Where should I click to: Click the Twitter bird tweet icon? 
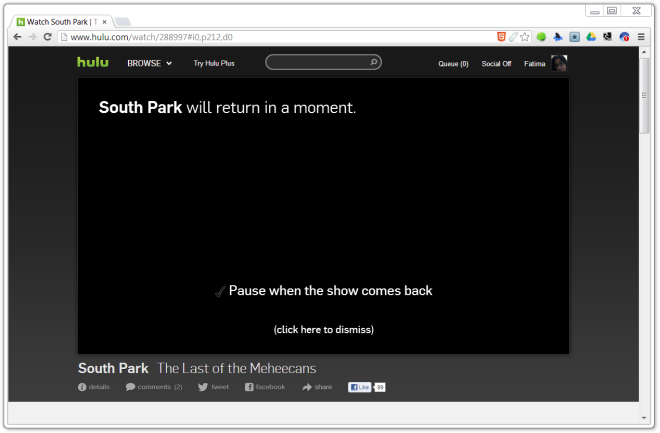203,387
